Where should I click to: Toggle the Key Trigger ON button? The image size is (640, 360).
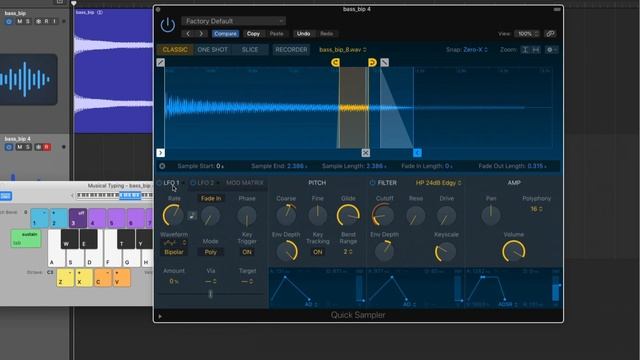coord(247,252)
